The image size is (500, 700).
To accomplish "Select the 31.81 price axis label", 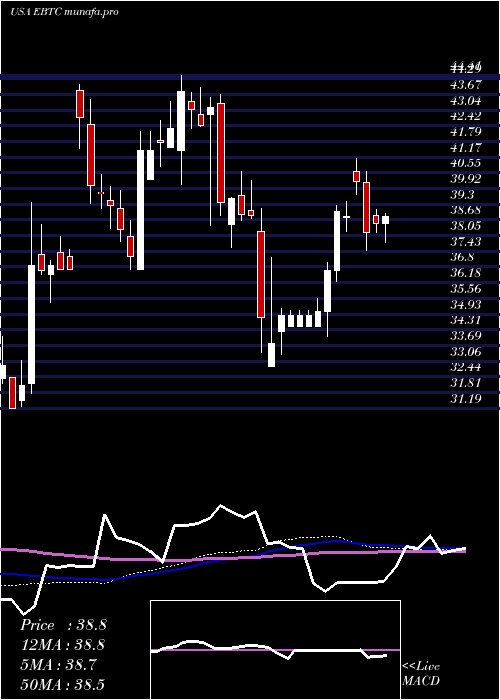I will click(x=466, y=383).
